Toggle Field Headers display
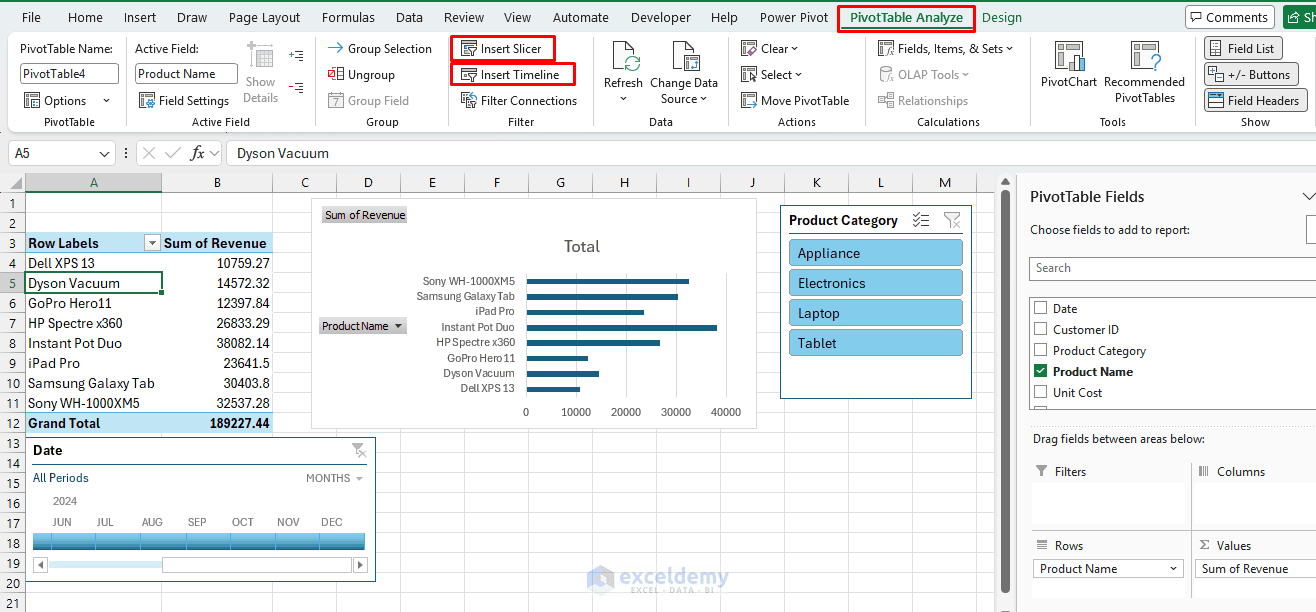 point(1255,100)
